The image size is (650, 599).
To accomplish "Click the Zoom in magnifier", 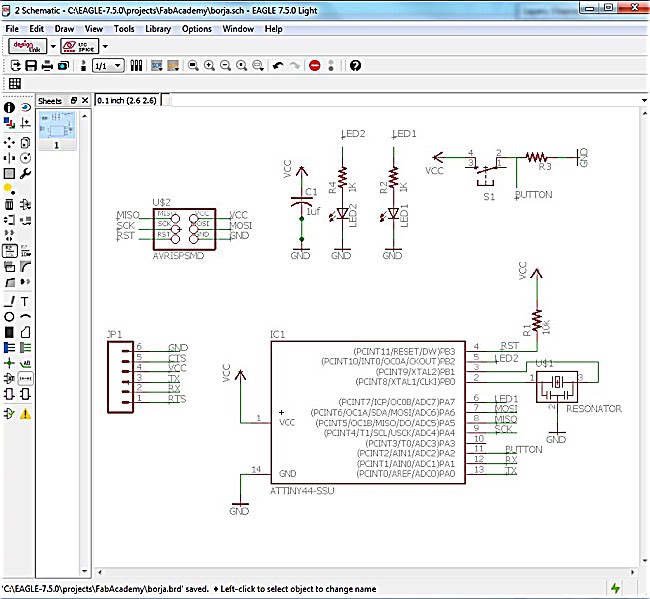I will pos(209,65).
